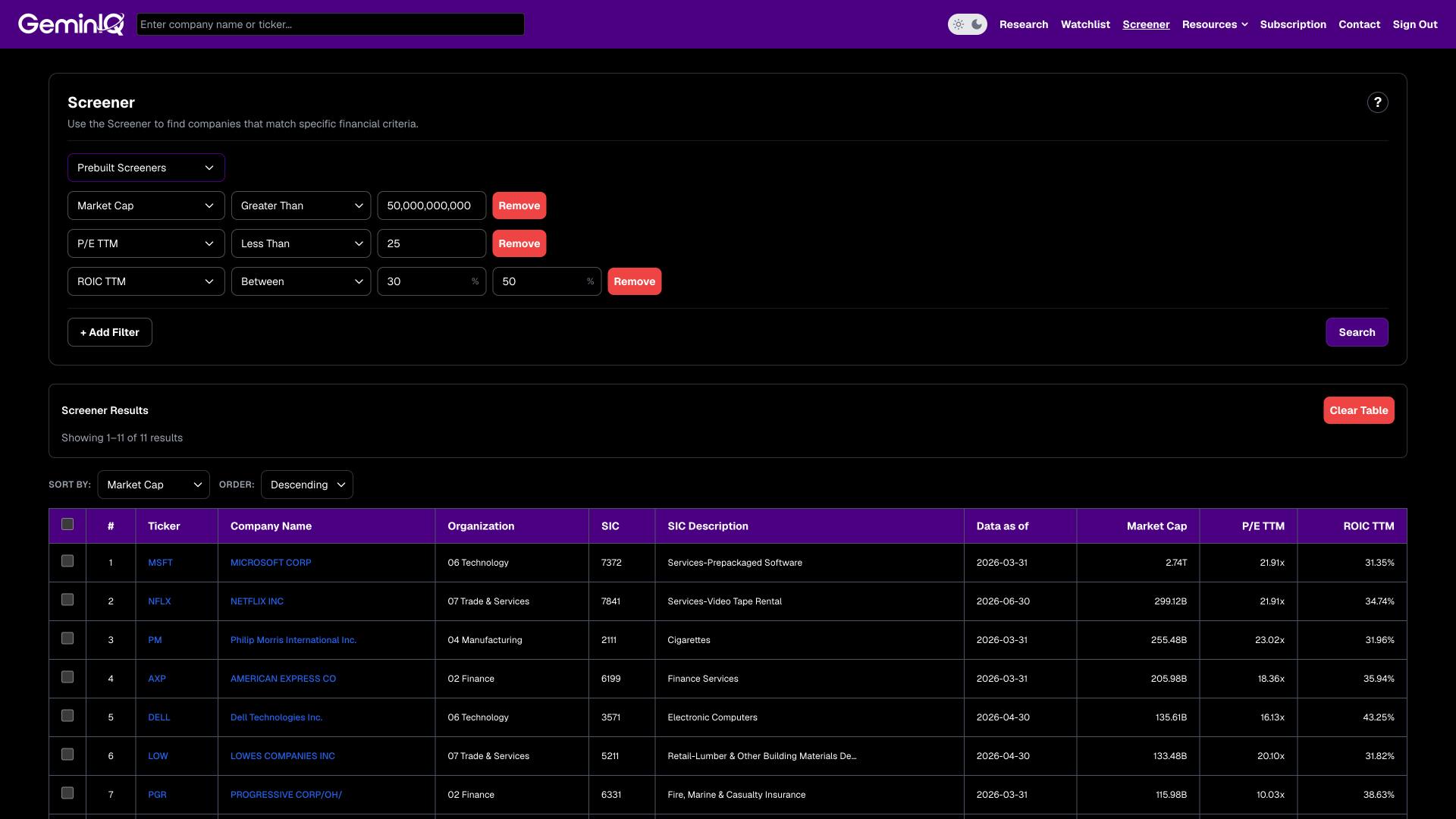Open the Screener nav item

(x=1146, y=24)
